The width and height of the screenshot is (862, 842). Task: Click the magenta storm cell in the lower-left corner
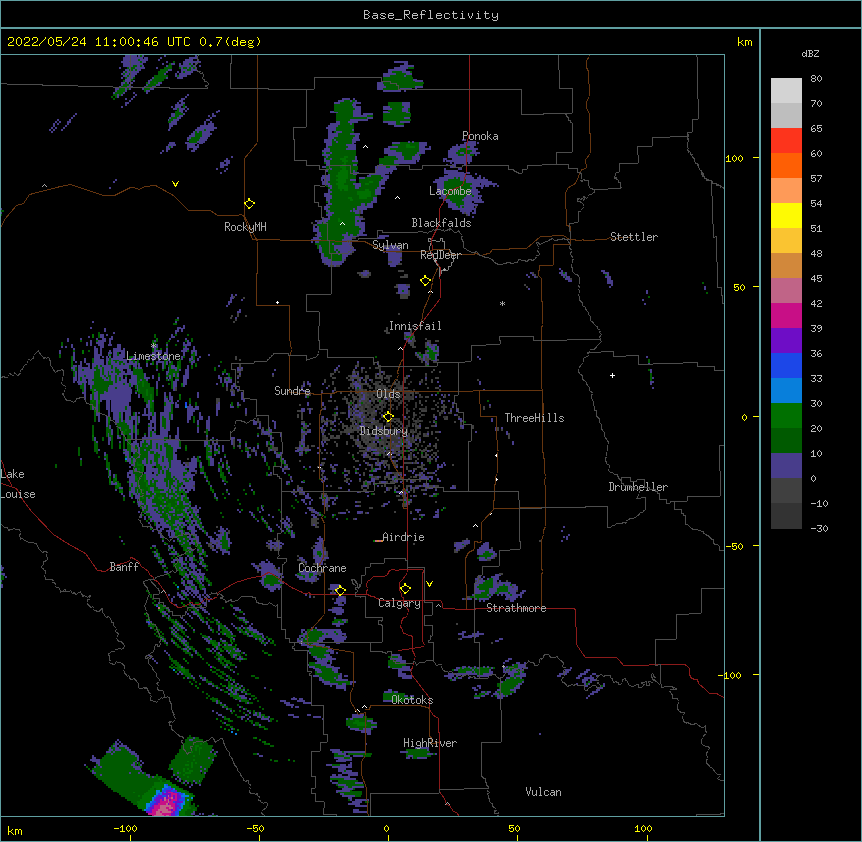(x=168, y=802)
